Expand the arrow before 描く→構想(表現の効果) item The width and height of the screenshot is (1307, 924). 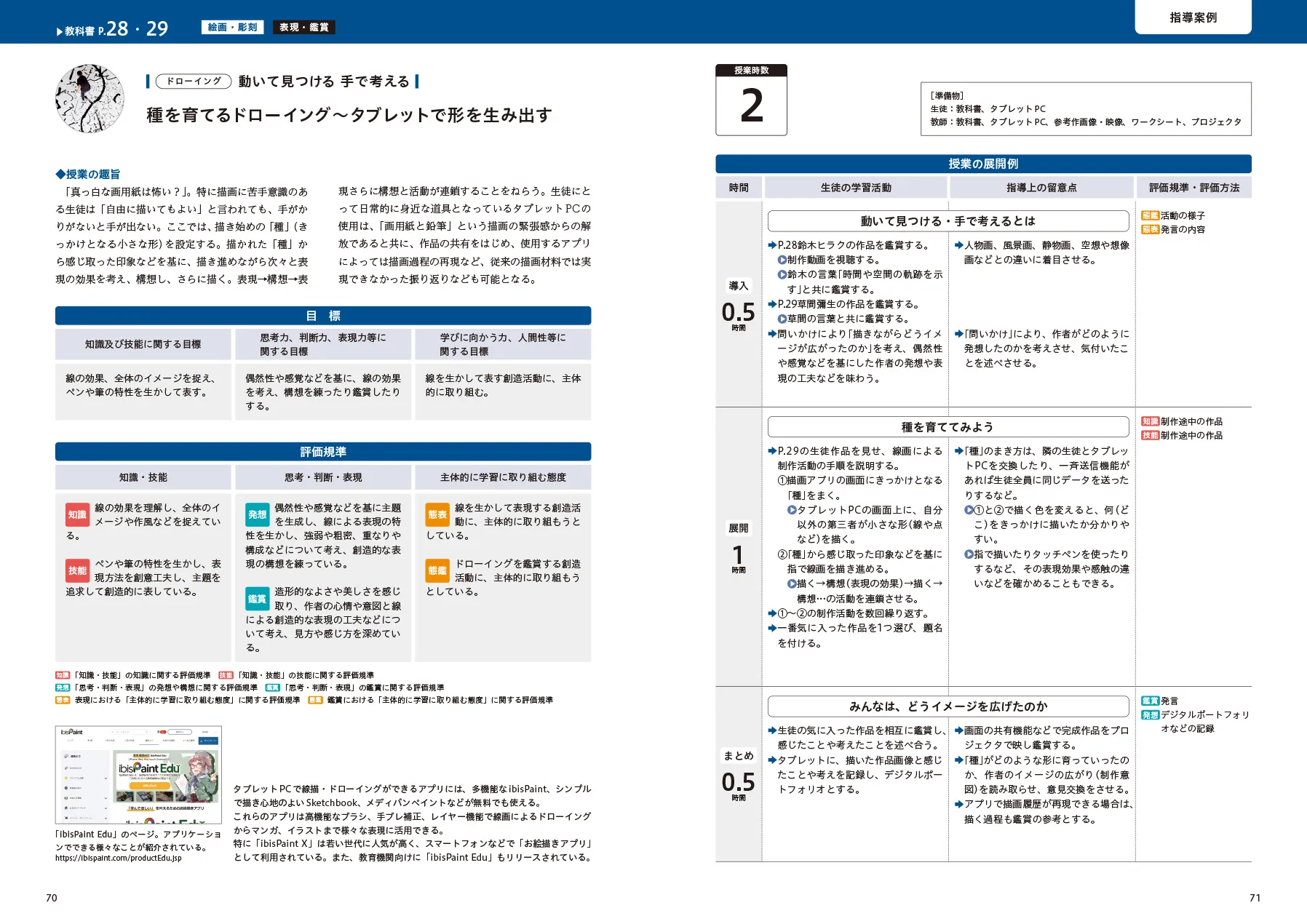791,582
